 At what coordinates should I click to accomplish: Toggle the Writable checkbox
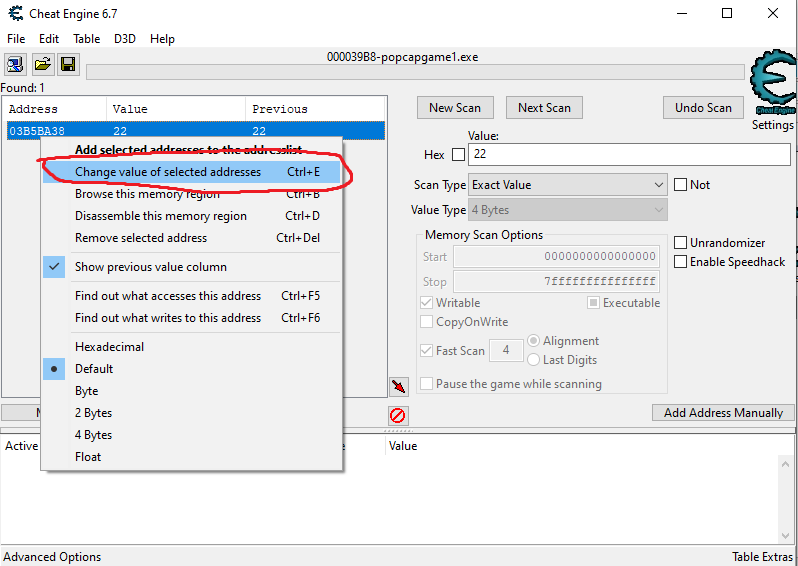(426, 303)
